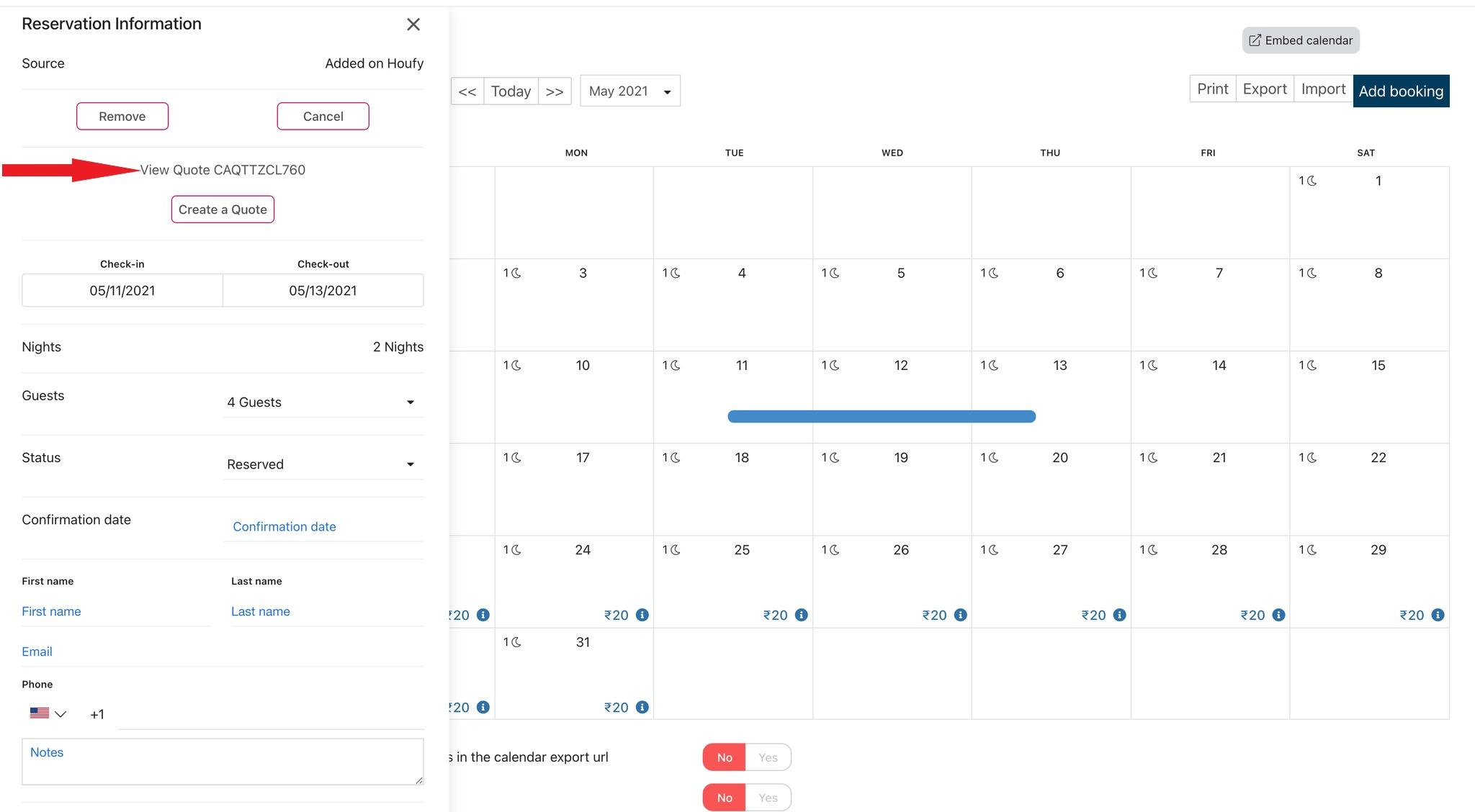Viewport: 1475px width, 812px height.
Task: Click the Embed calendar external link icon
Action: tap(1255, 40)
